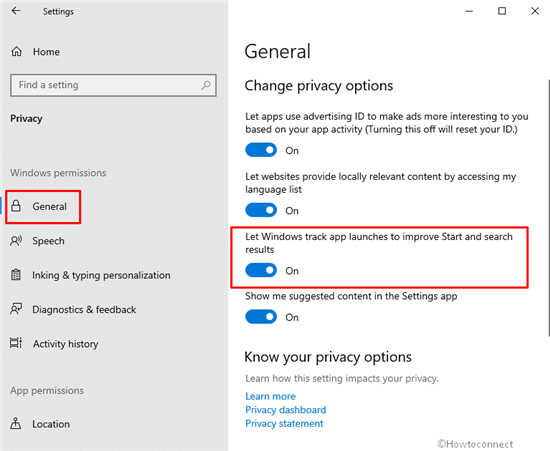Screen dimensions: 550x451
Task: Click the Inking & typing clipboard icon
Action: click(x=16, y=275)
